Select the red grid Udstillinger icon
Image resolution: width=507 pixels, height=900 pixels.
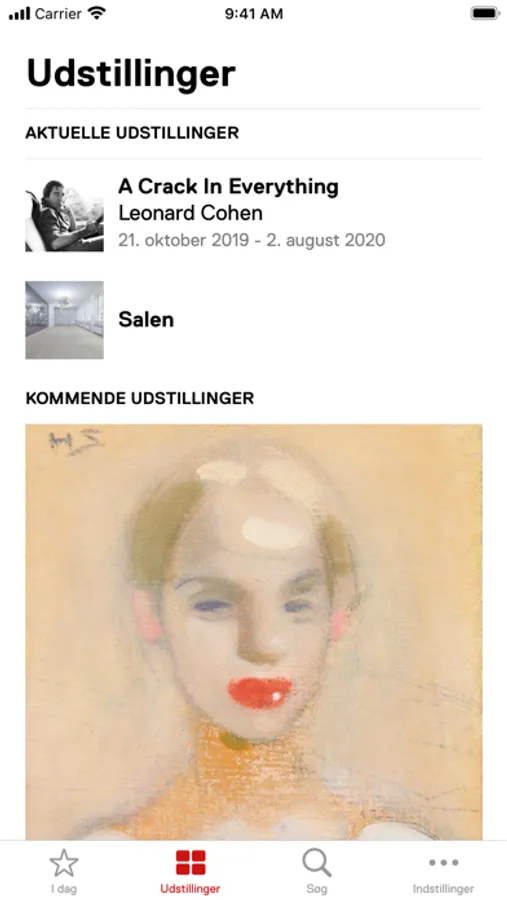[191, 863]
